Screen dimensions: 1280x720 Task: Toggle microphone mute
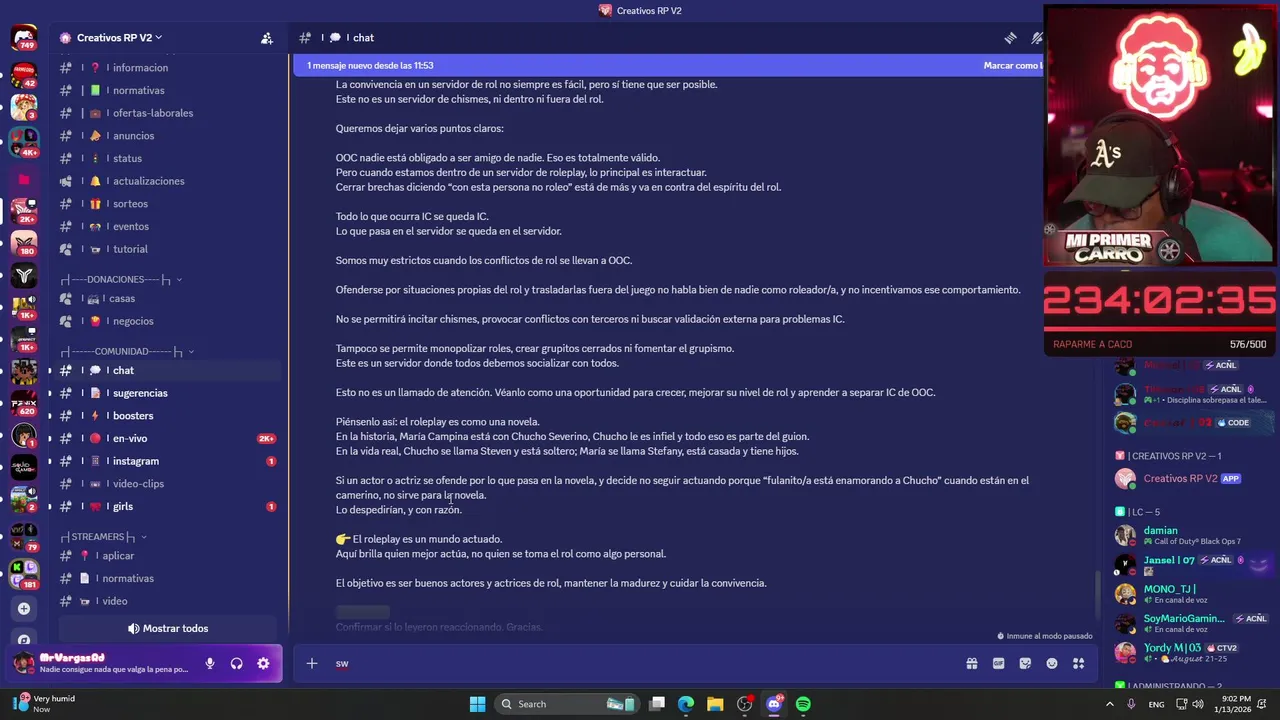click(x=210, y=663)
